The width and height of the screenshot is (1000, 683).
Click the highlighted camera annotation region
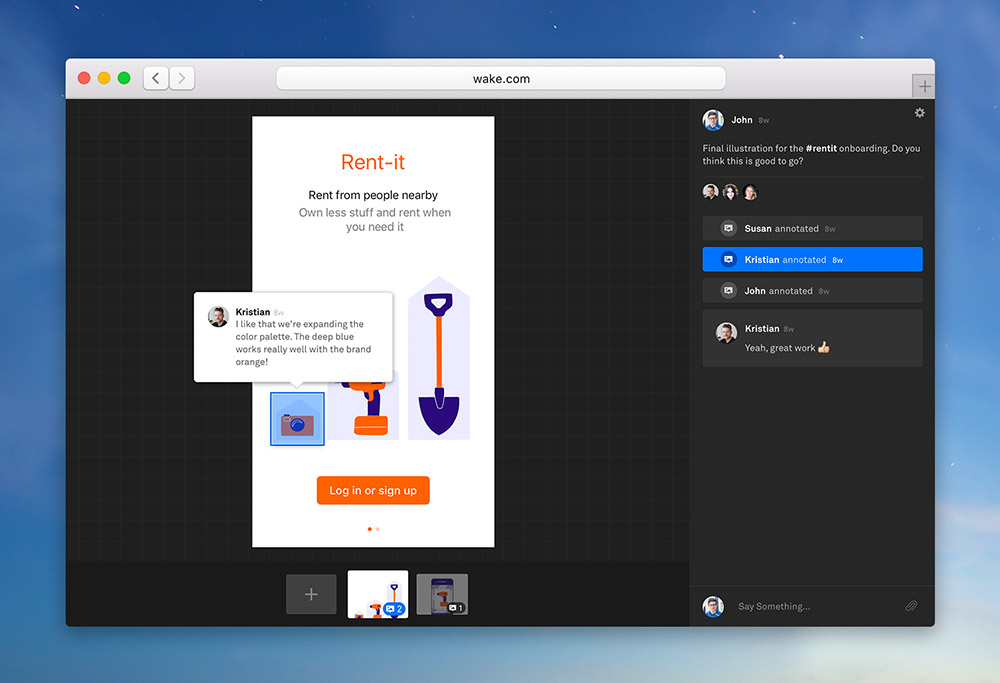tap(297, 419)
